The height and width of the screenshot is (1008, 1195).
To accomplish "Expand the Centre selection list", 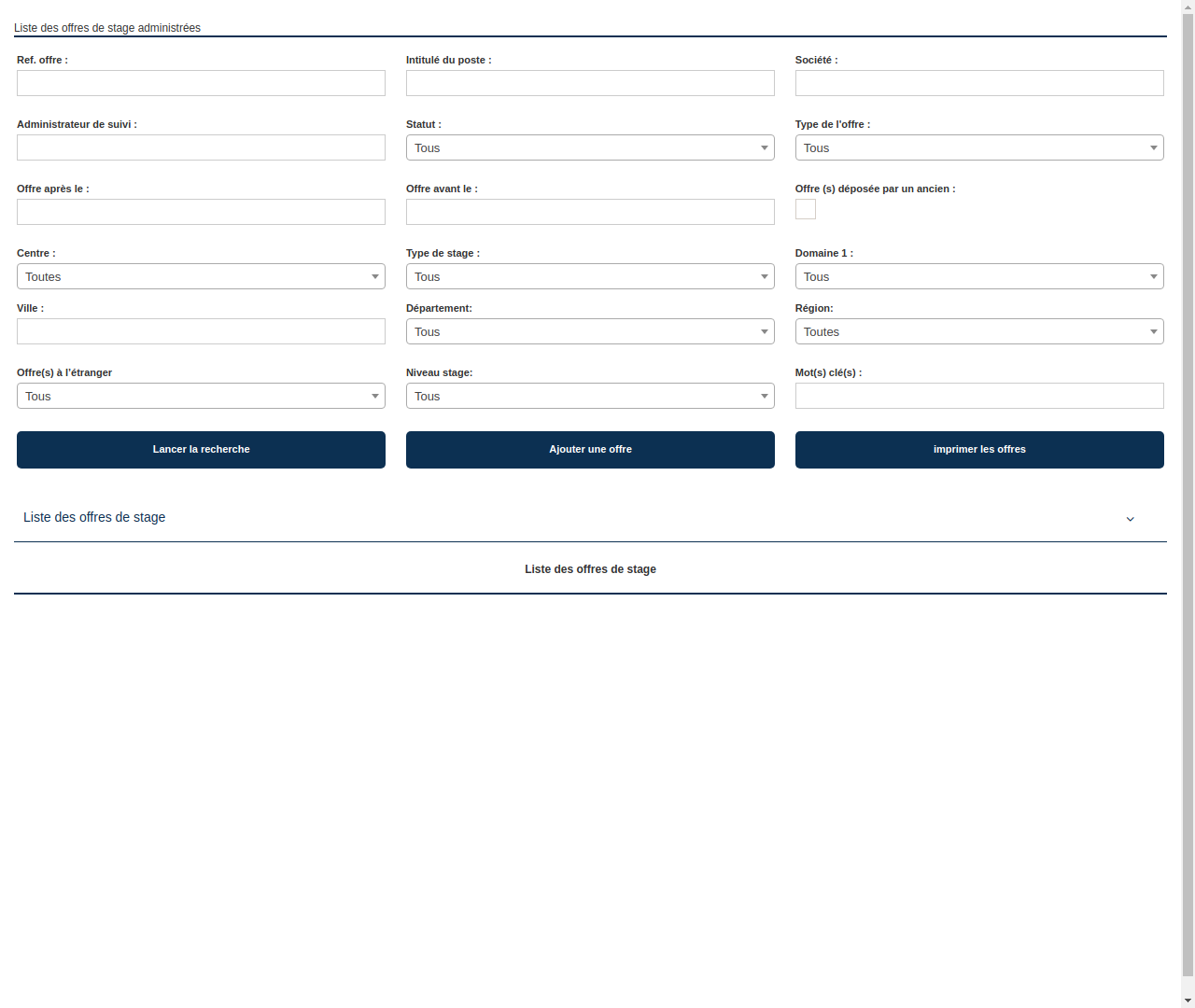I will pos(201,276).
